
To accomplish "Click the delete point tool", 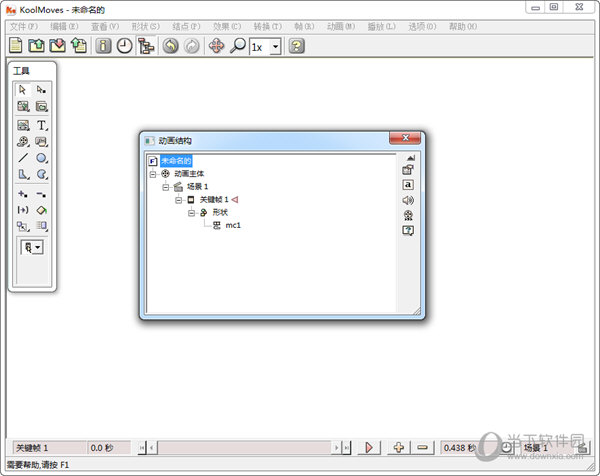I will (41, 194).
